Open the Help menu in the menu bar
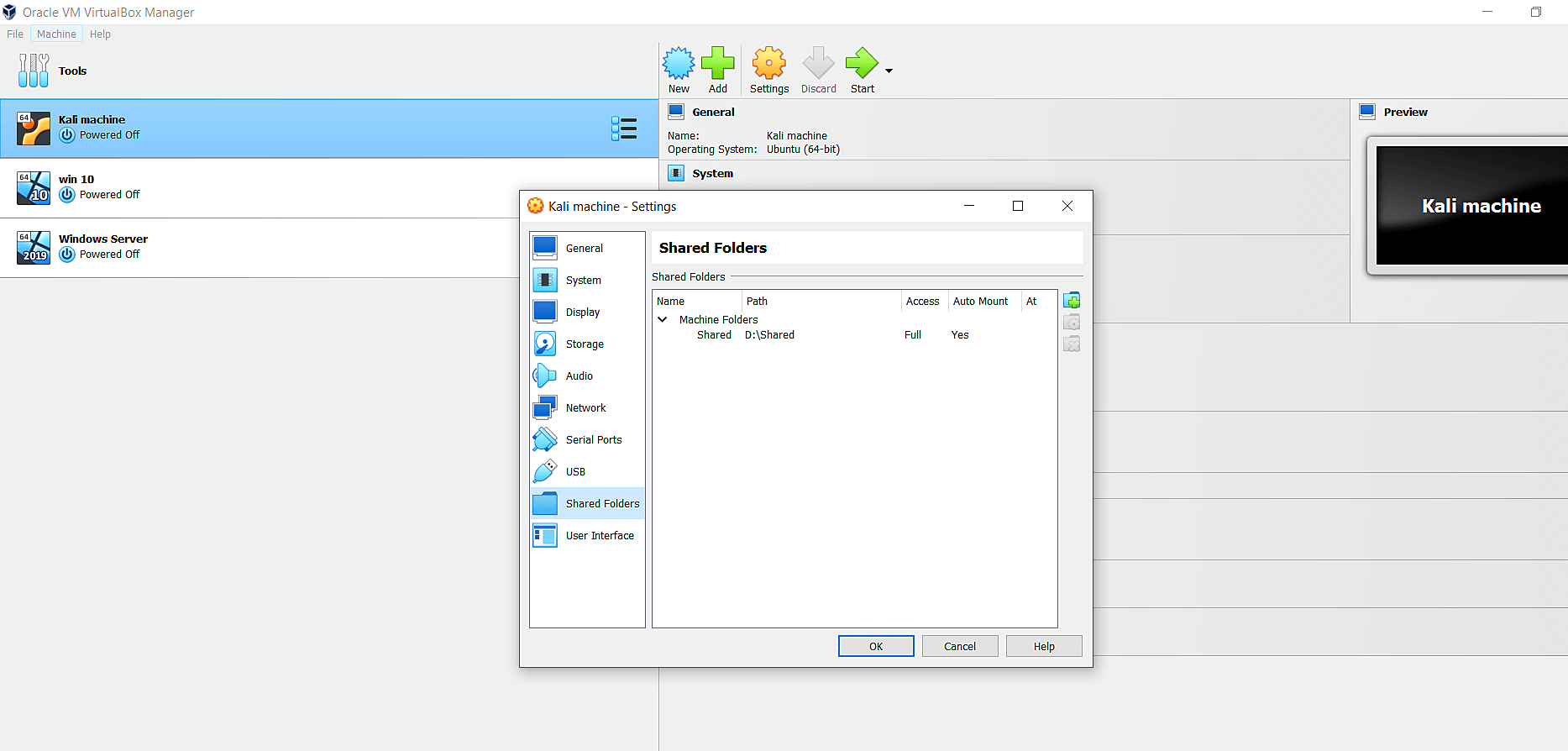The height and width of the screenshot is (751, 1568). point(100,34)
